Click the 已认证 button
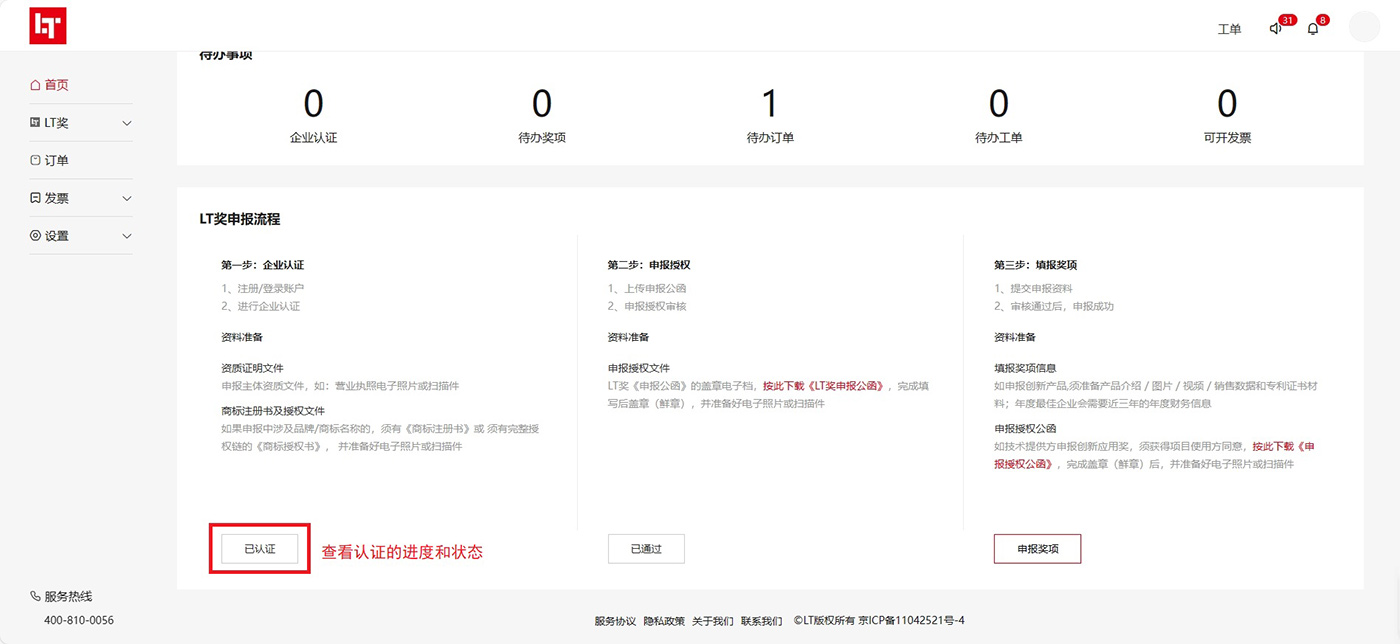 coord(259,549)
